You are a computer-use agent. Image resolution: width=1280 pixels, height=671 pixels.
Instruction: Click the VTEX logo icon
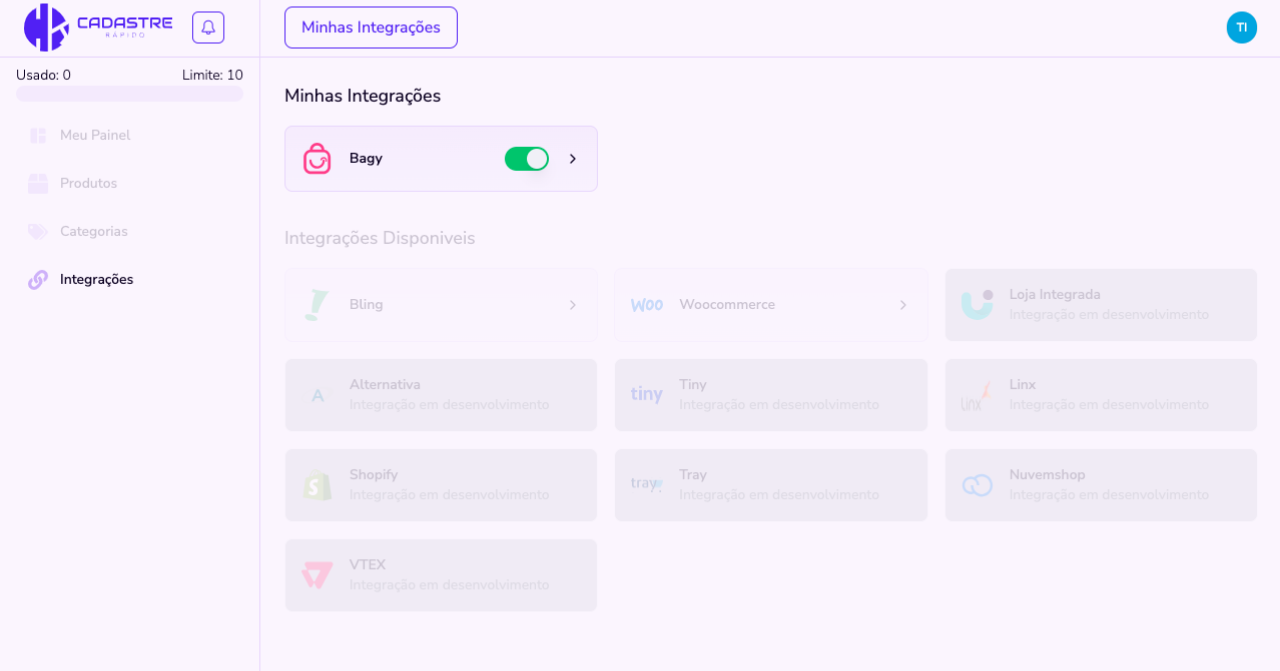click(317, 575)
